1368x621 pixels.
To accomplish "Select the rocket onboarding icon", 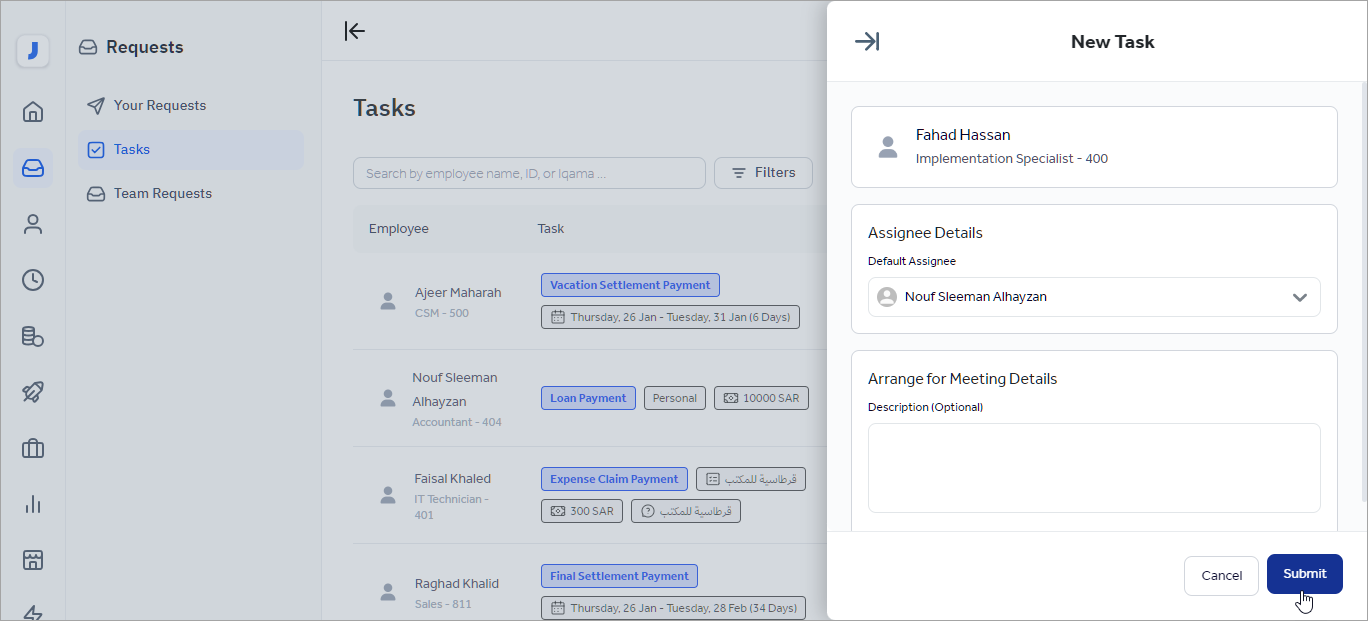I will click(33, 392).
